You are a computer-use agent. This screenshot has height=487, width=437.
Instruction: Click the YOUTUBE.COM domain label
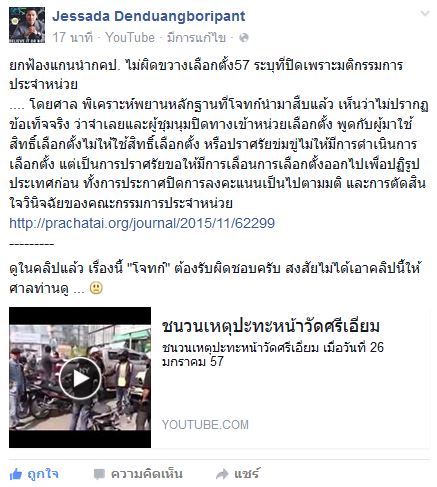pyautogui.click(x=205, y=425)
